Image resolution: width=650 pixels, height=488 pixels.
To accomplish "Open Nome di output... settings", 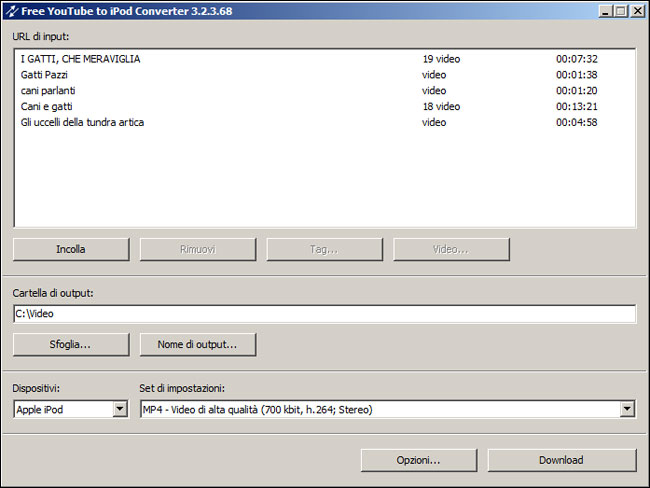I will 197,344.
